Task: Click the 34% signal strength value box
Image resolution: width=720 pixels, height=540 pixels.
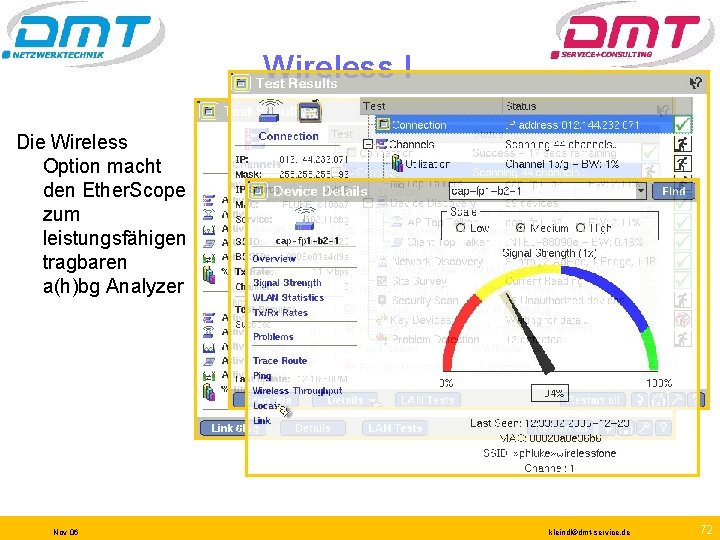Action: click(x=550, y=393)
